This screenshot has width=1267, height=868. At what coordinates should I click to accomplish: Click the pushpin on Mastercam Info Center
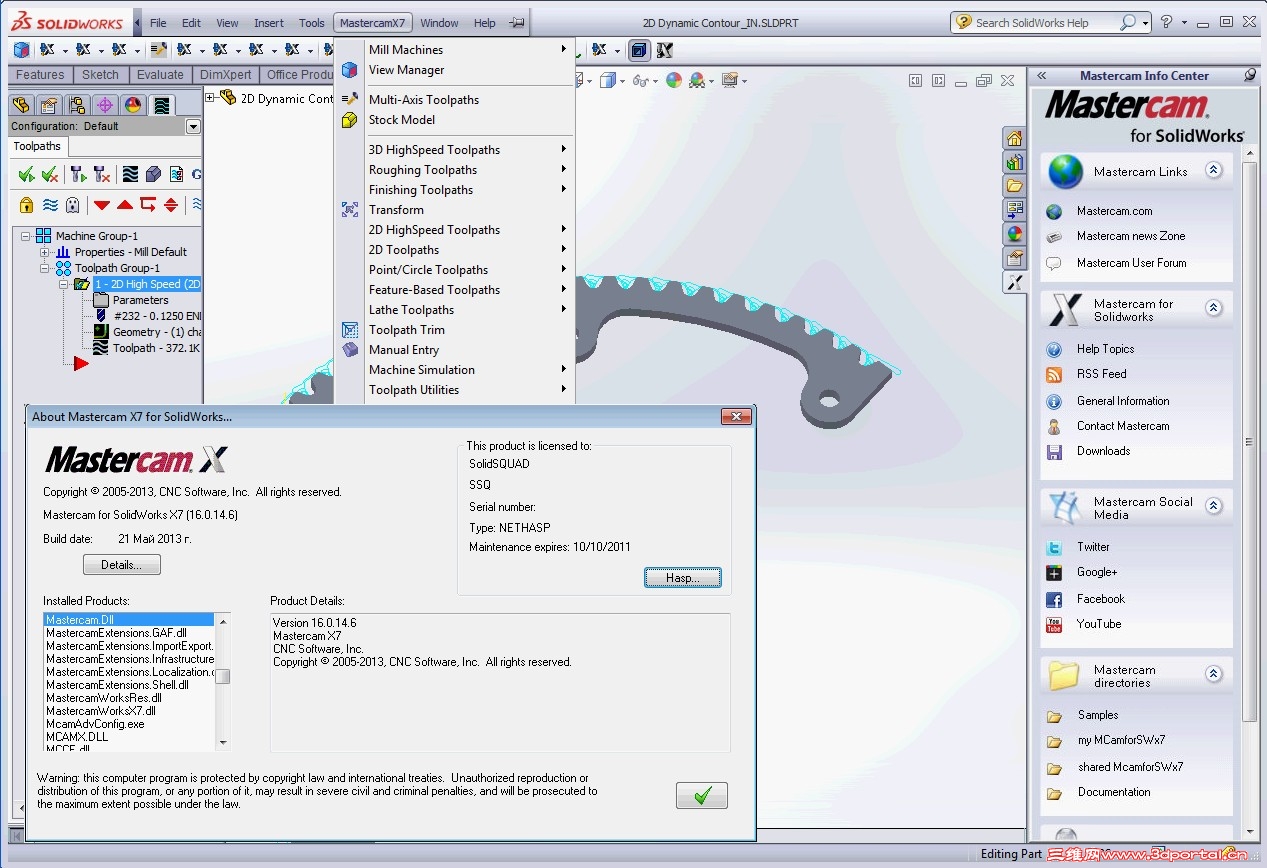[1249, 76]
